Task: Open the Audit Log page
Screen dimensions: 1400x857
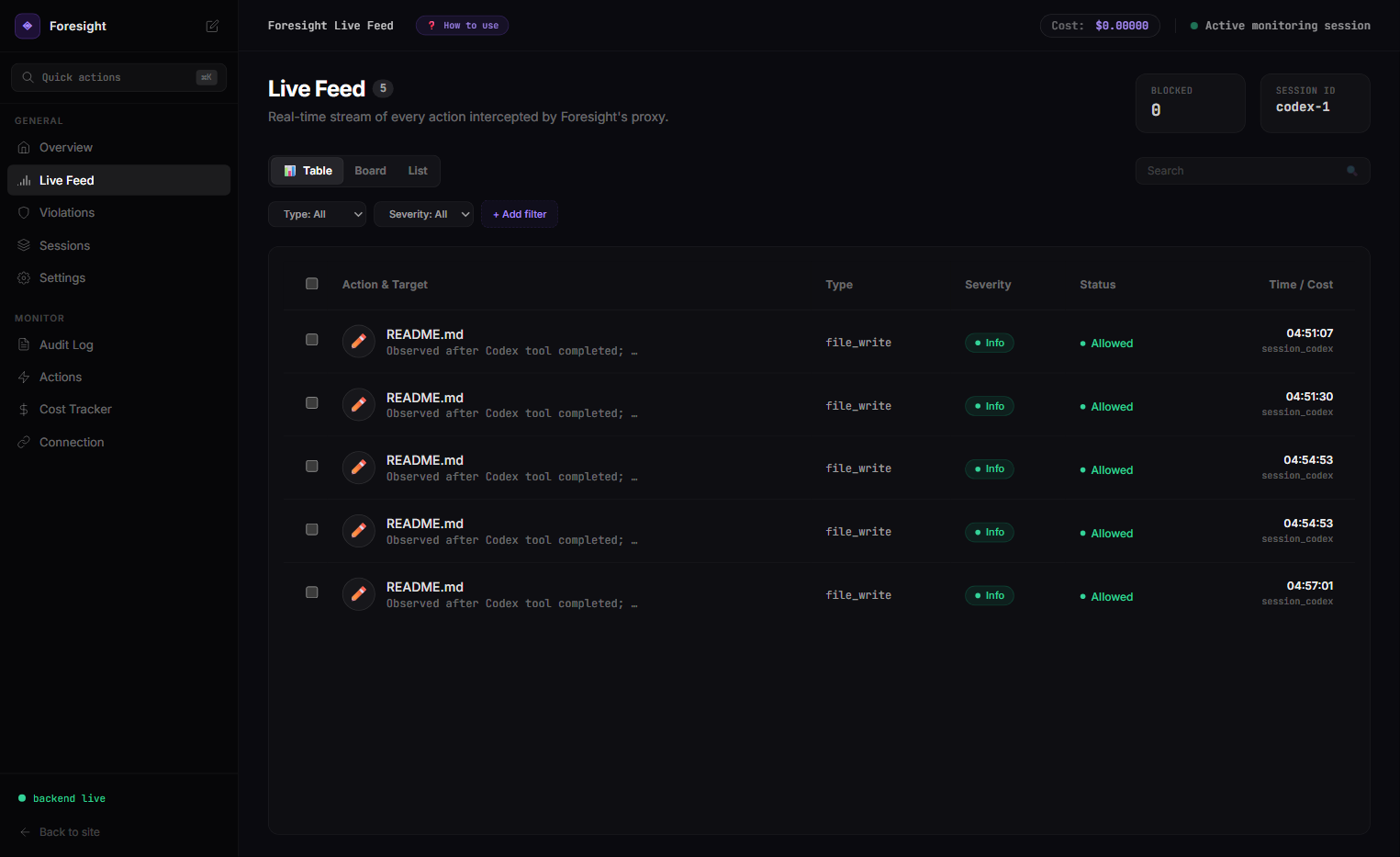Action: tap(118, 344)
